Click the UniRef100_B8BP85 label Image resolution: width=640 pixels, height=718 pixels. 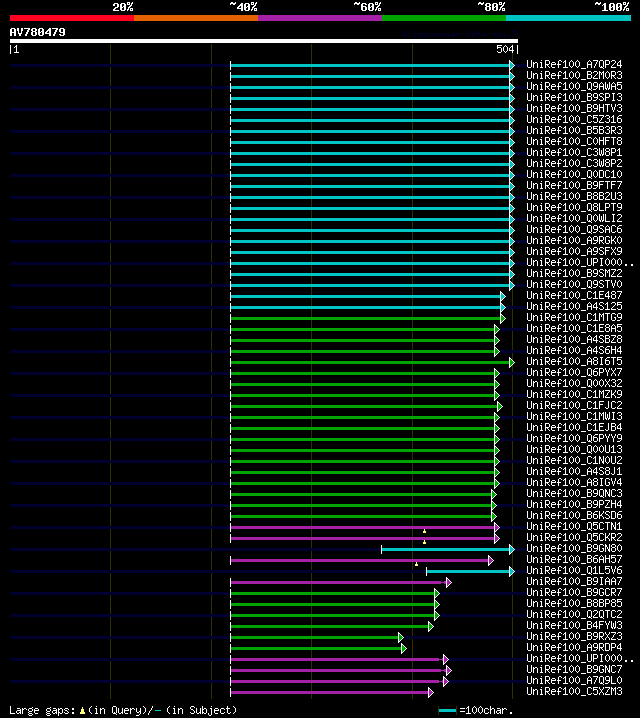(x=574, y=603)
